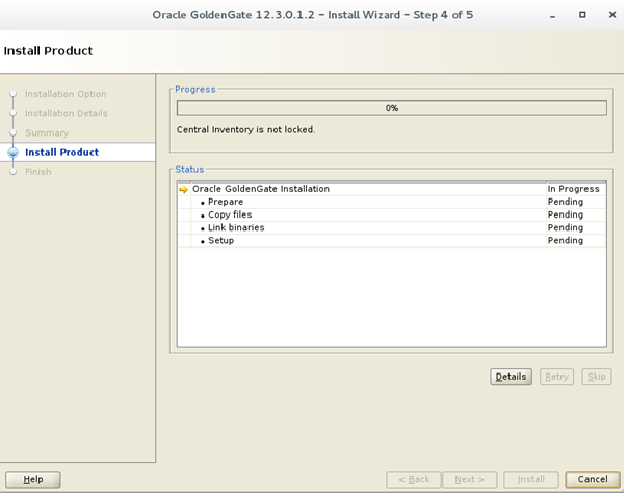Select the Prepare status row

392,202
